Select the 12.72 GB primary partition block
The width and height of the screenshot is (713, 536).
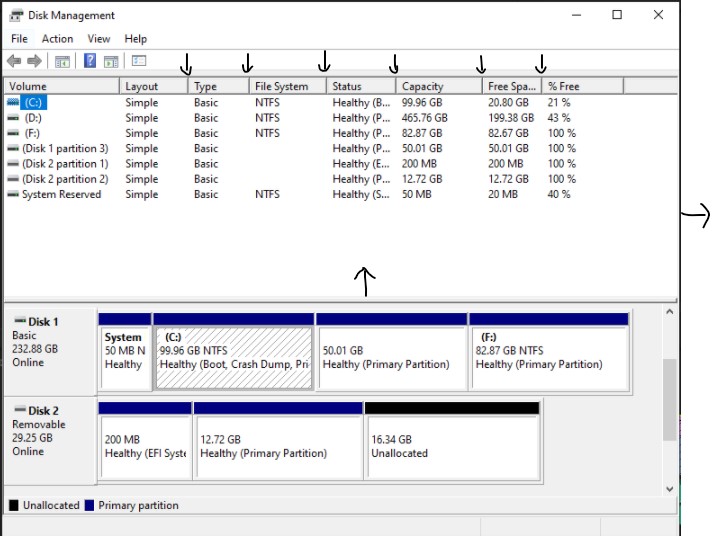point(278,441)
